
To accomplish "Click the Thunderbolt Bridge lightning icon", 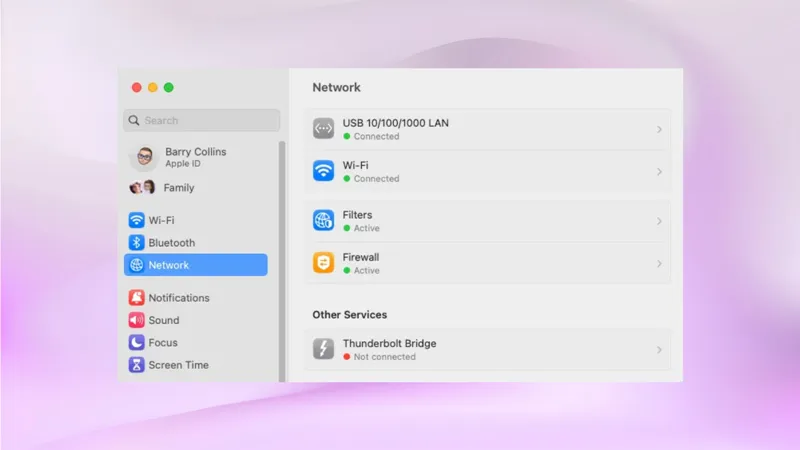I will pos(323,349).
